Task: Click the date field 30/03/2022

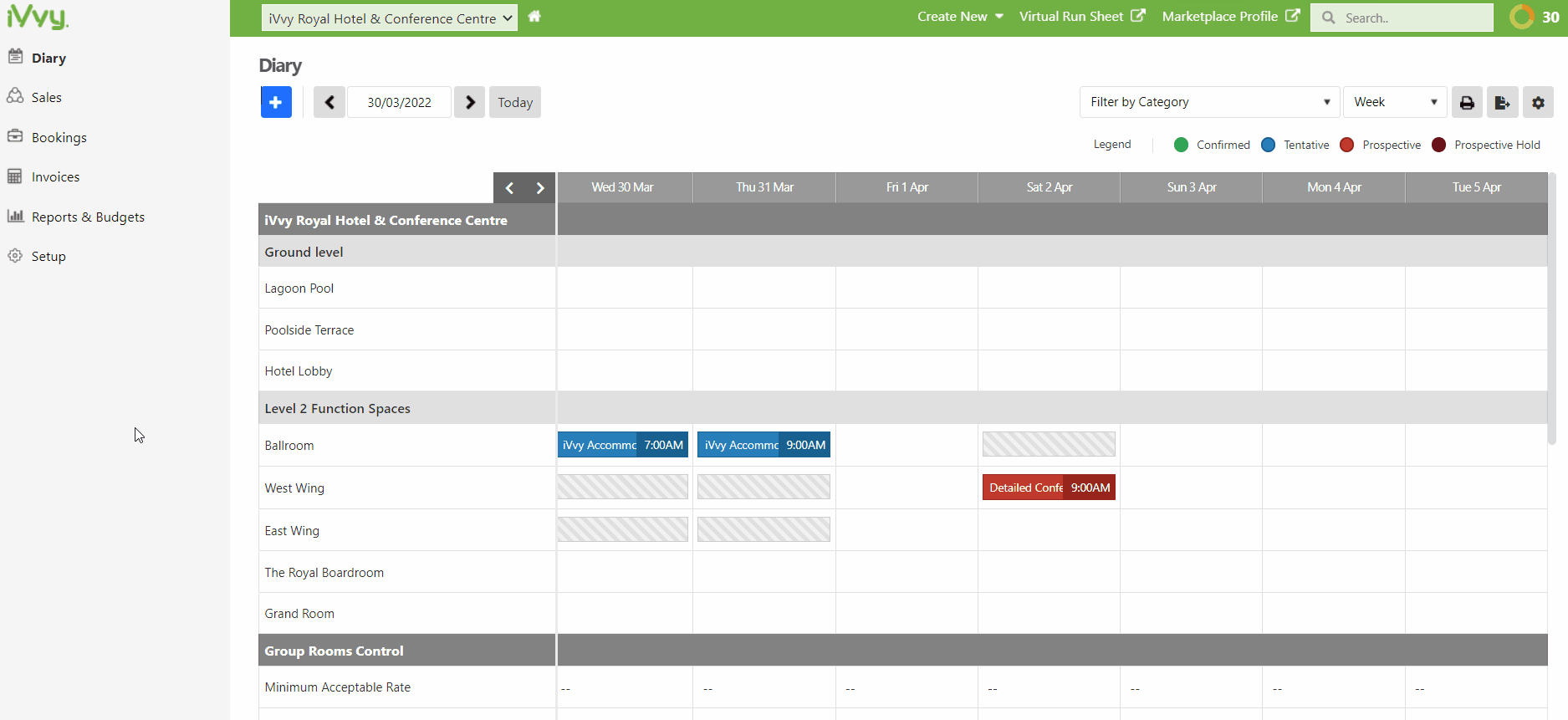Action: pos(400,102)
